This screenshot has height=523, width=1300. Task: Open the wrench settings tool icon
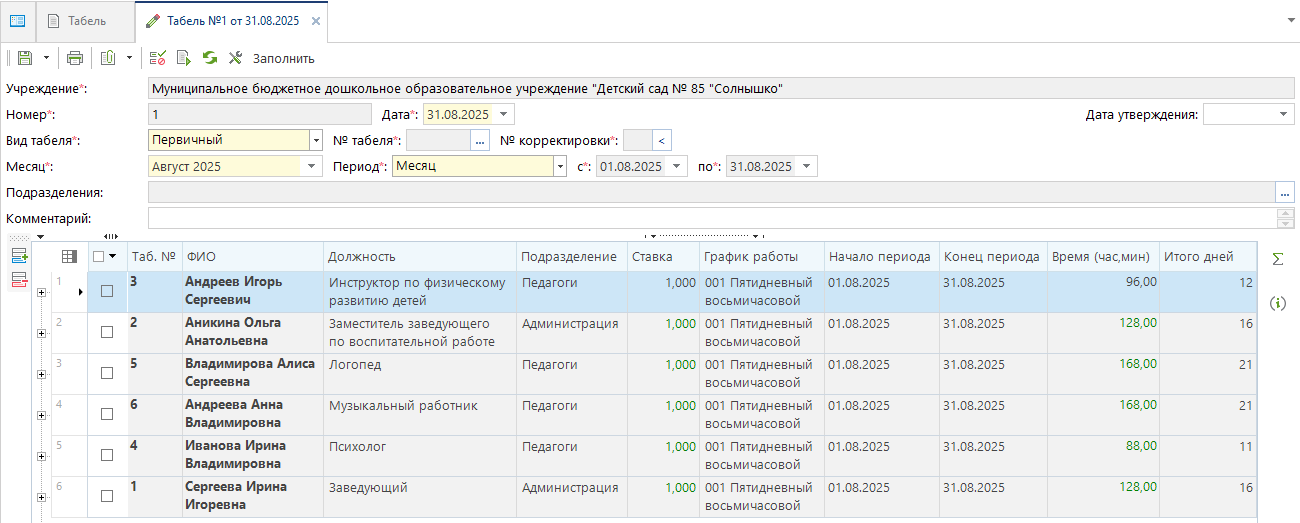pos(236,58)
